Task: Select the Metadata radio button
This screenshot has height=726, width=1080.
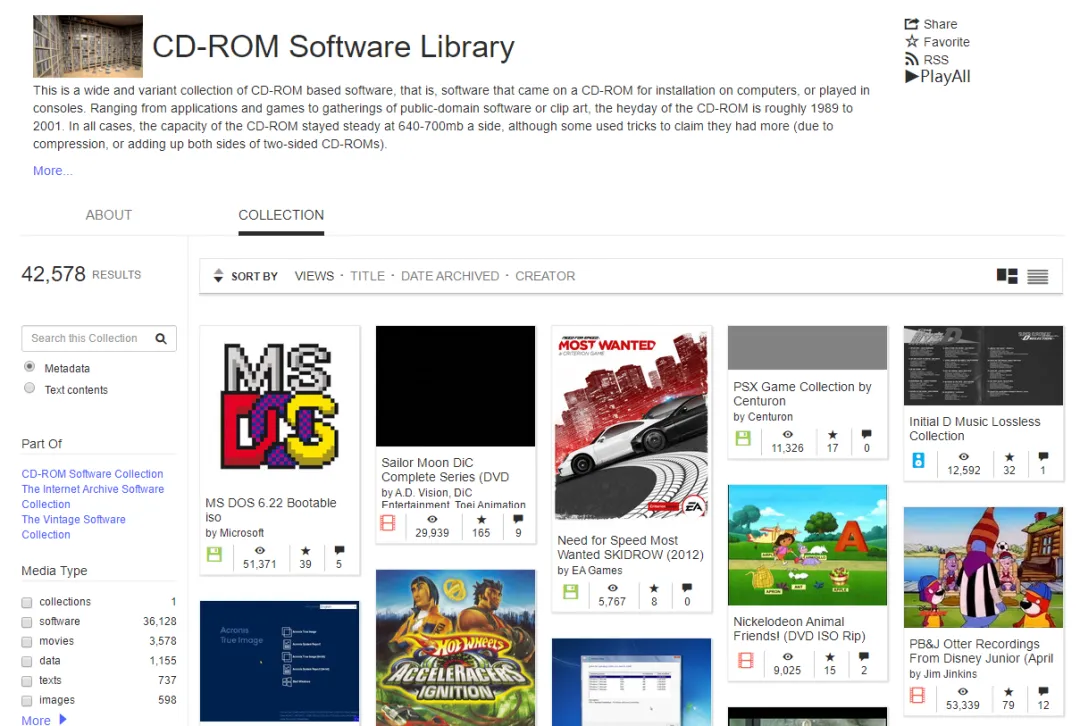Action: point(29,366)
